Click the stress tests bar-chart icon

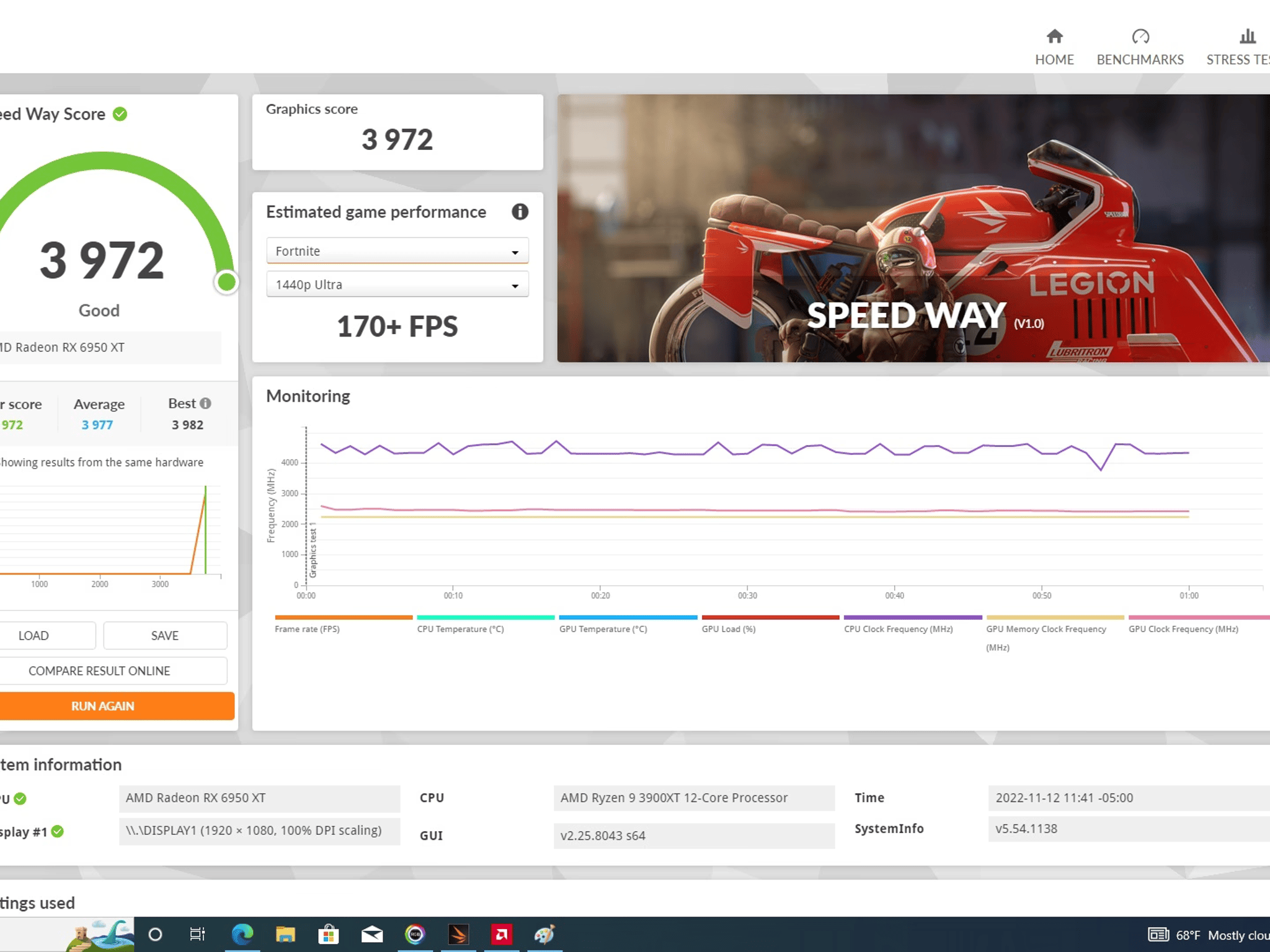[x=1248, y=37]
